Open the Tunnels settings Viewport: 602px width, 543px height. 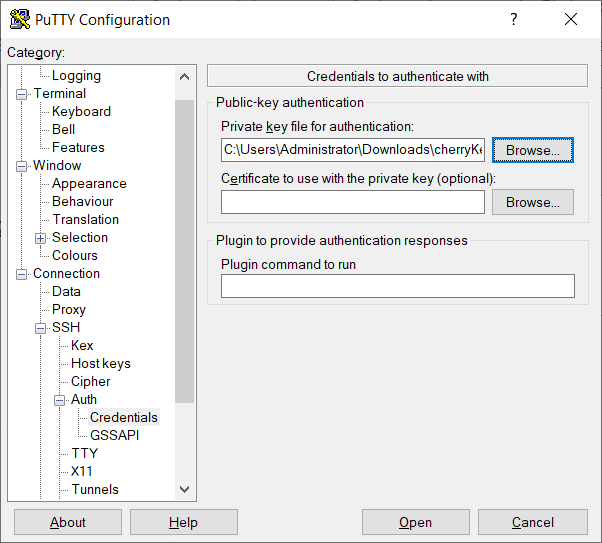tap(95, 490)
